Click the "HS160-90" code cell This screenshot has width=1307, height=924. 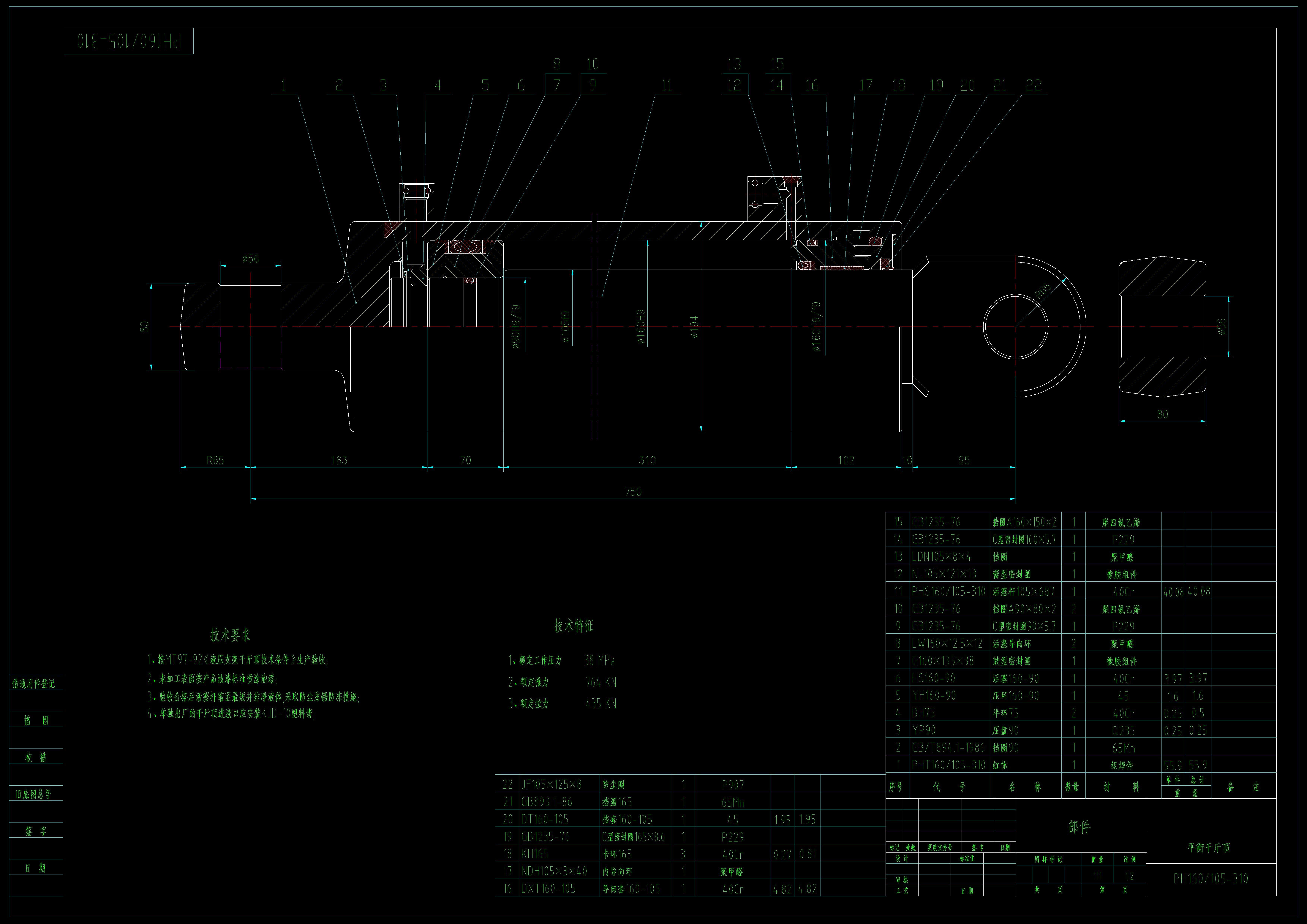(934, 678)
